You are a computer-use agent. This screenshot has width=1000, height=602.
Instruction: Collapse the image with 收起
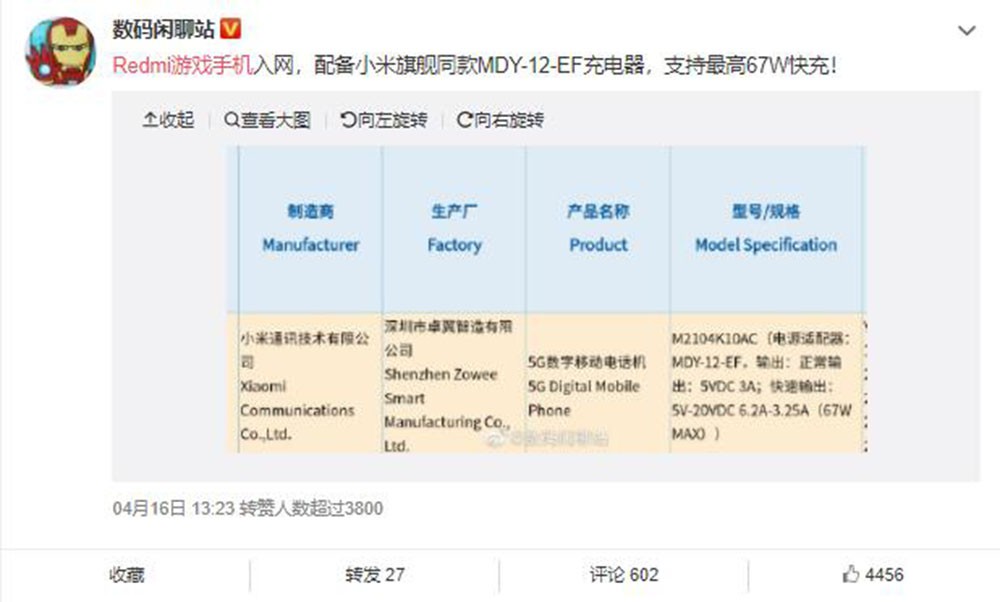click(x=168, y=120)
